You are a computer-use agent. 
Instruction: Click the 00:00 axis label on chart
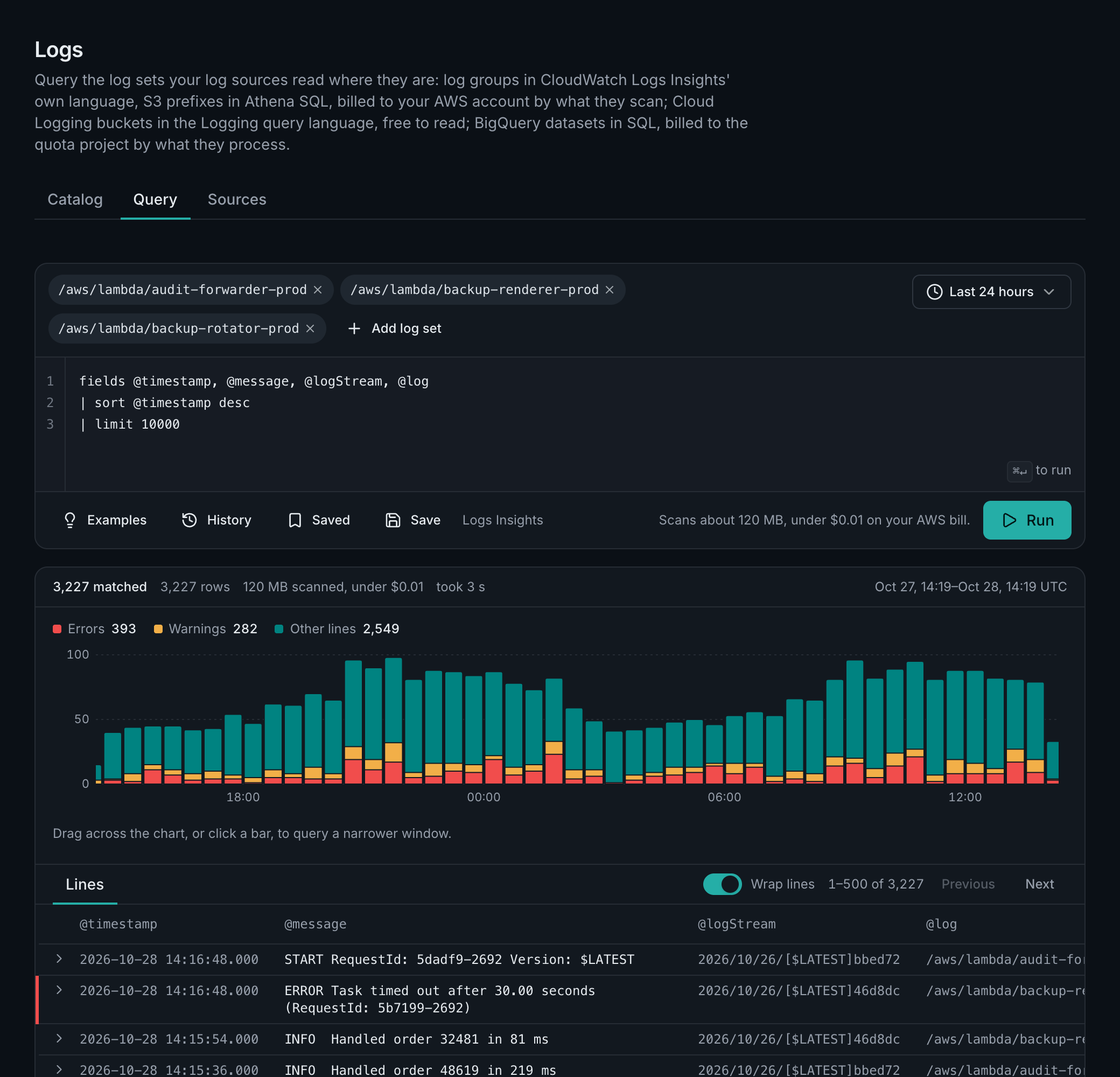click(x=484, y=797)
